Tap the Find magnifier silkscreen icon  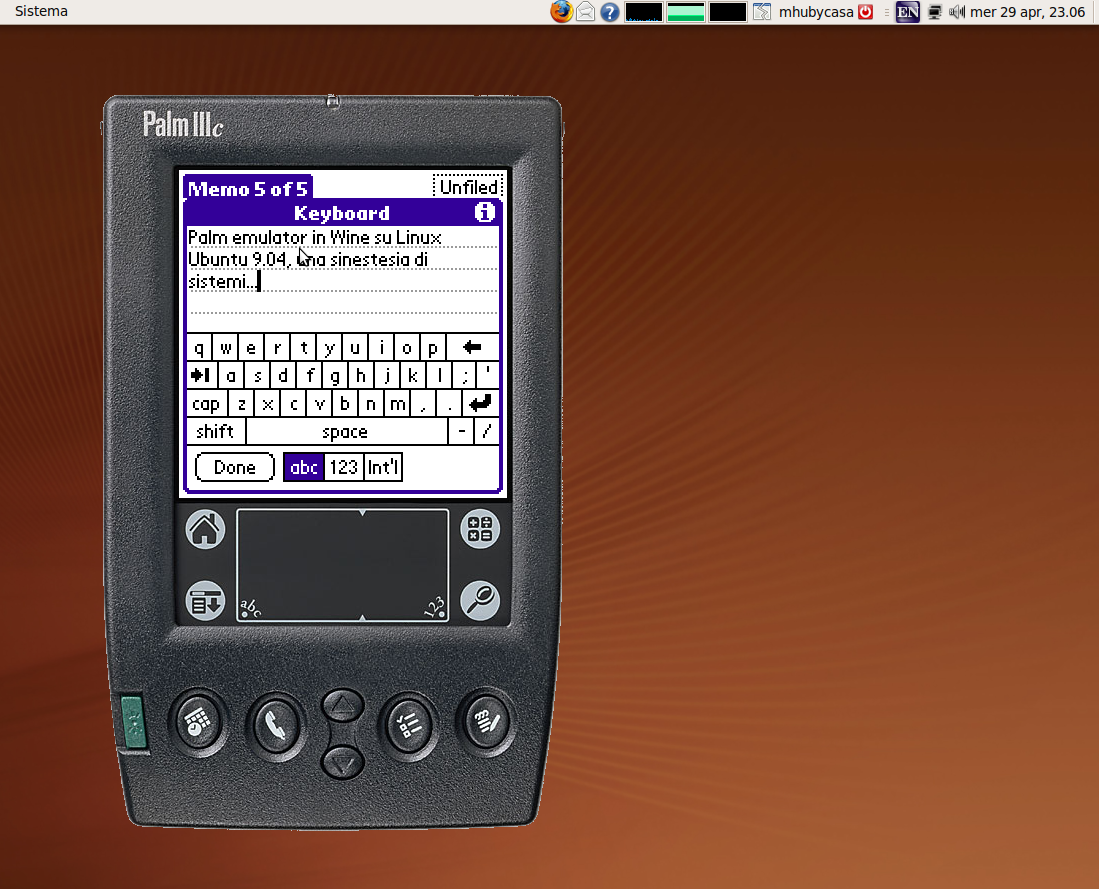[x=480, y=601]
